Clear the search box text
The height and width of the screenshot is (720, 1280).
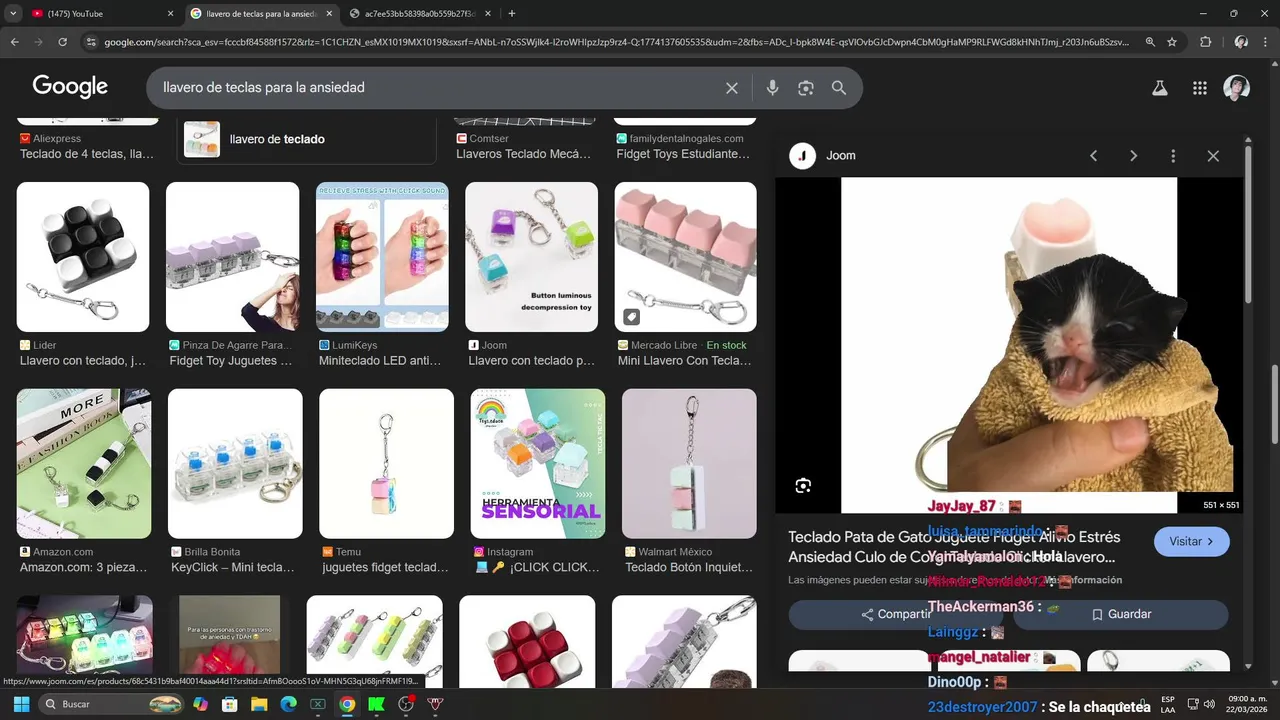(x=732, y=88)
